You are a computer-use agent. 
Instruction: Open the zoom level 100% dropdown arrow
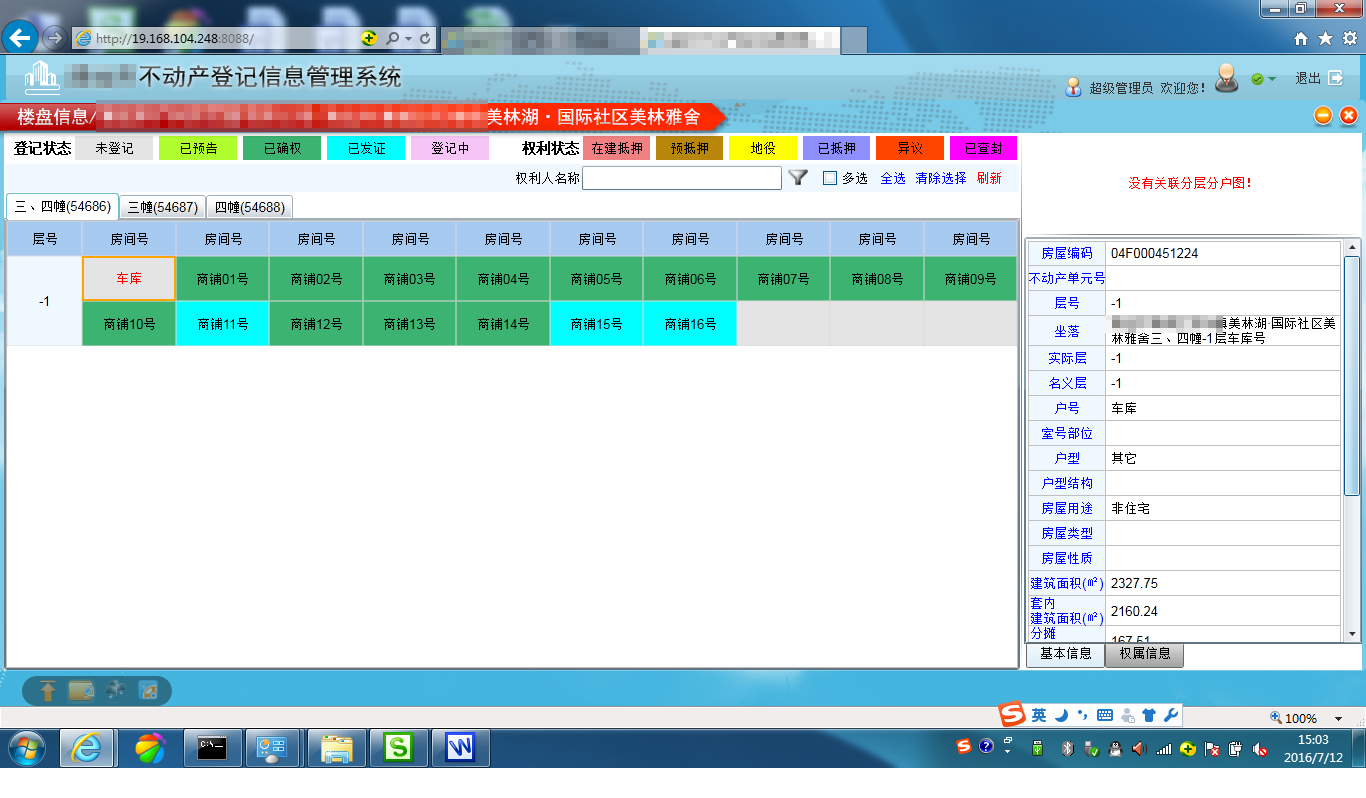tap(1338, 718)
